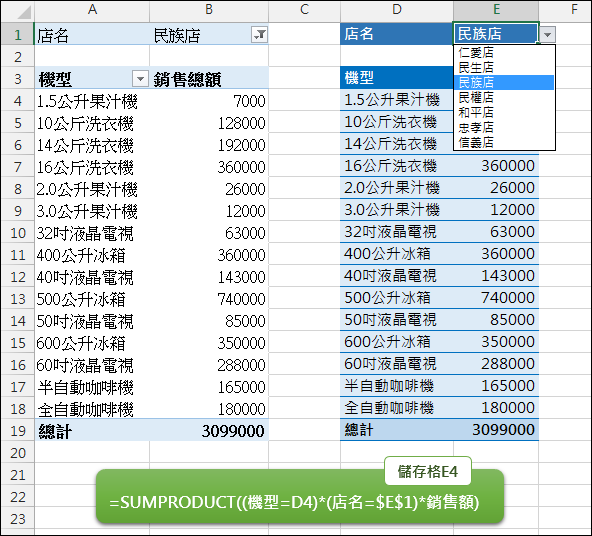The width and height of the screenshot is (592, 536).
Task: Choose 民權店 from the dropdown list
Action: 504,97
